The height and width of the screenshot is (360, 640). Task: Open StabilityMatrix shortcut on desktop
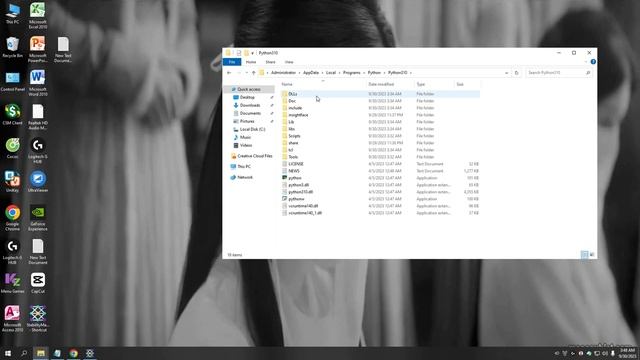click(x=38, y=318)
